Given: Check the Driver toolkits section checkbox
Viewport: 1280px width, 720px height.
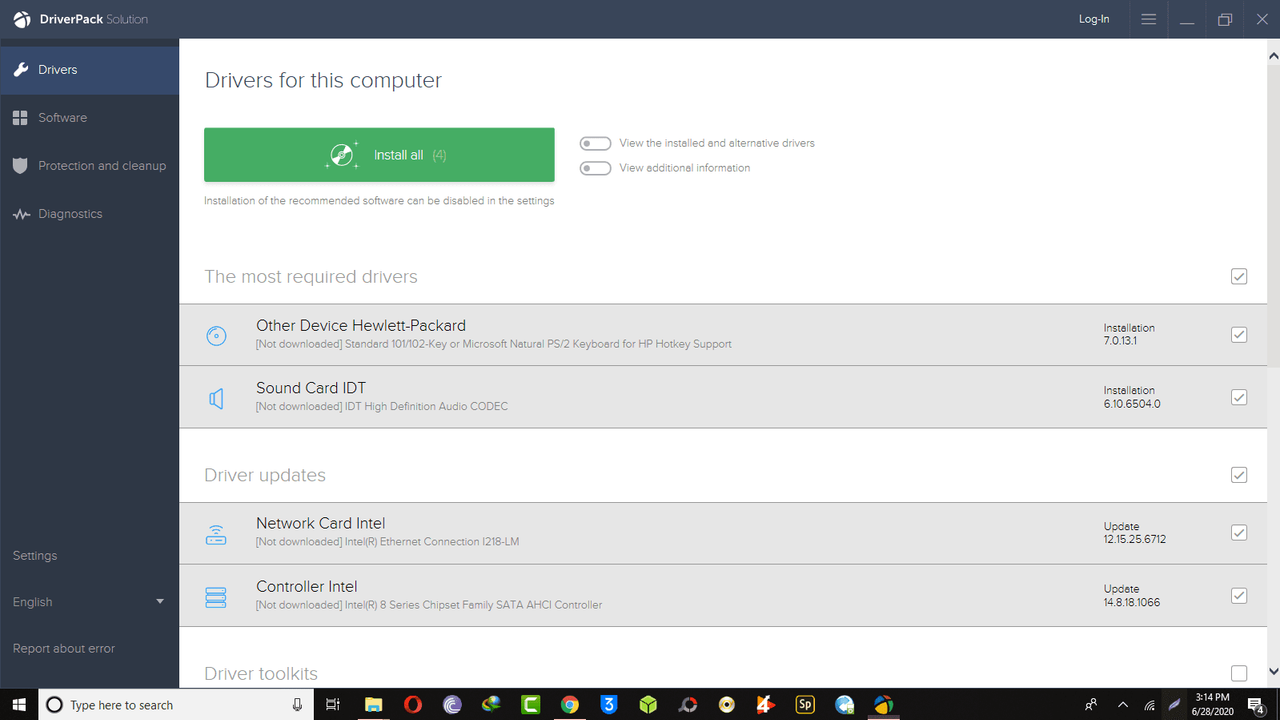Looking at the screenshot, I should click(x=1239, y=674).
